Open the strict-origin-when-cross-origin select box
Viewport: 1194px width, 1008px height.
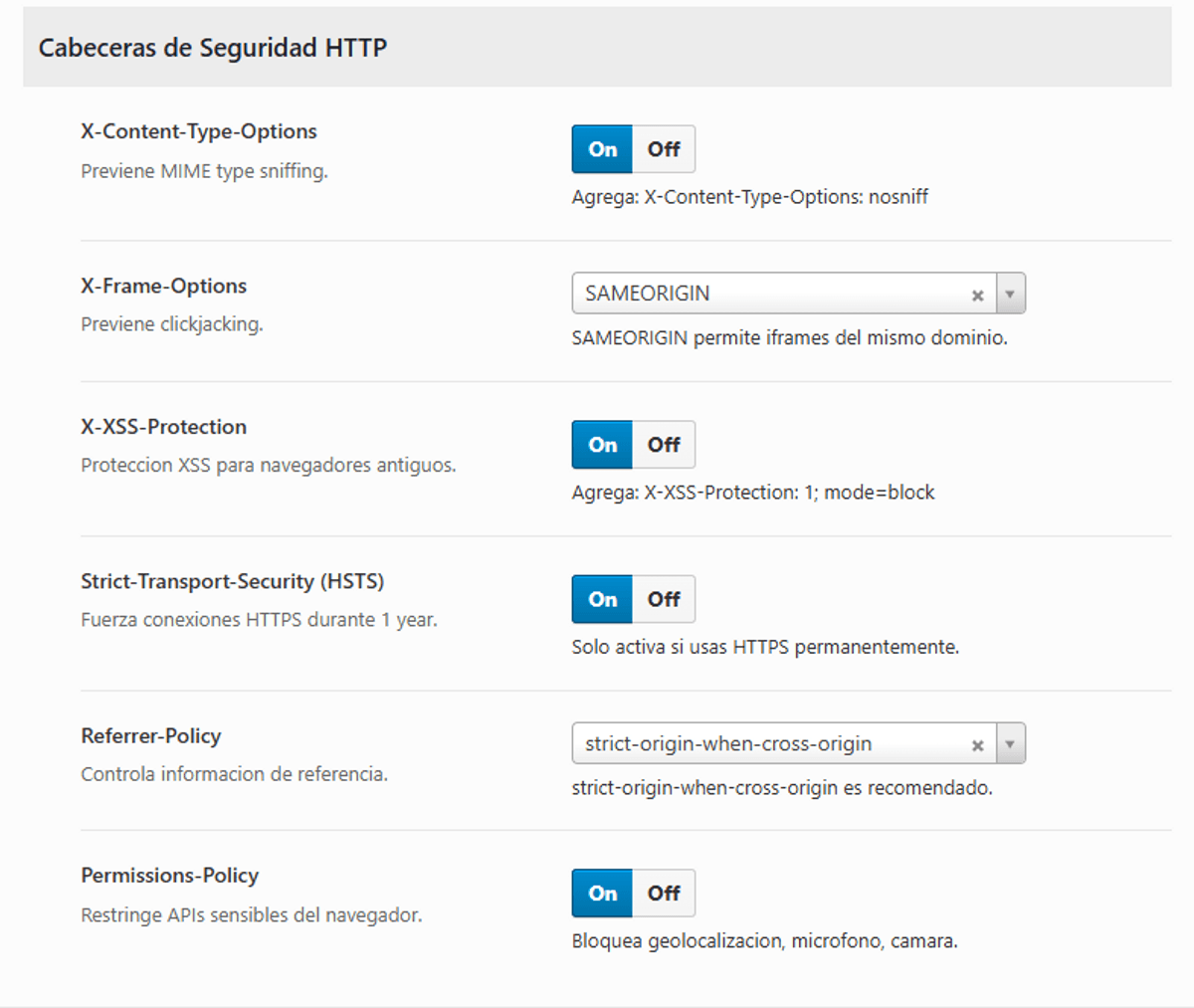[766, 743]
